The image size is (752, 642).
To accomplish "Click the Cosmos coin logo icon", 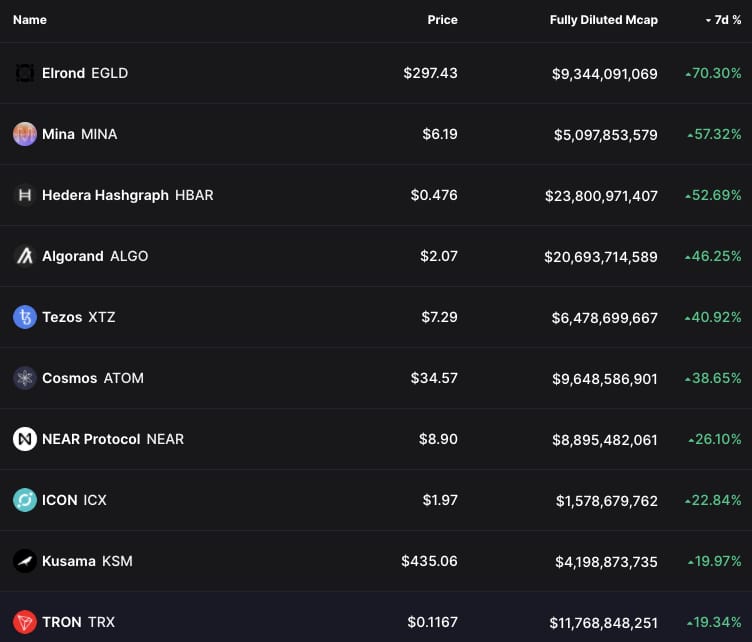I will pyautogui.click(x=25, y=378).
